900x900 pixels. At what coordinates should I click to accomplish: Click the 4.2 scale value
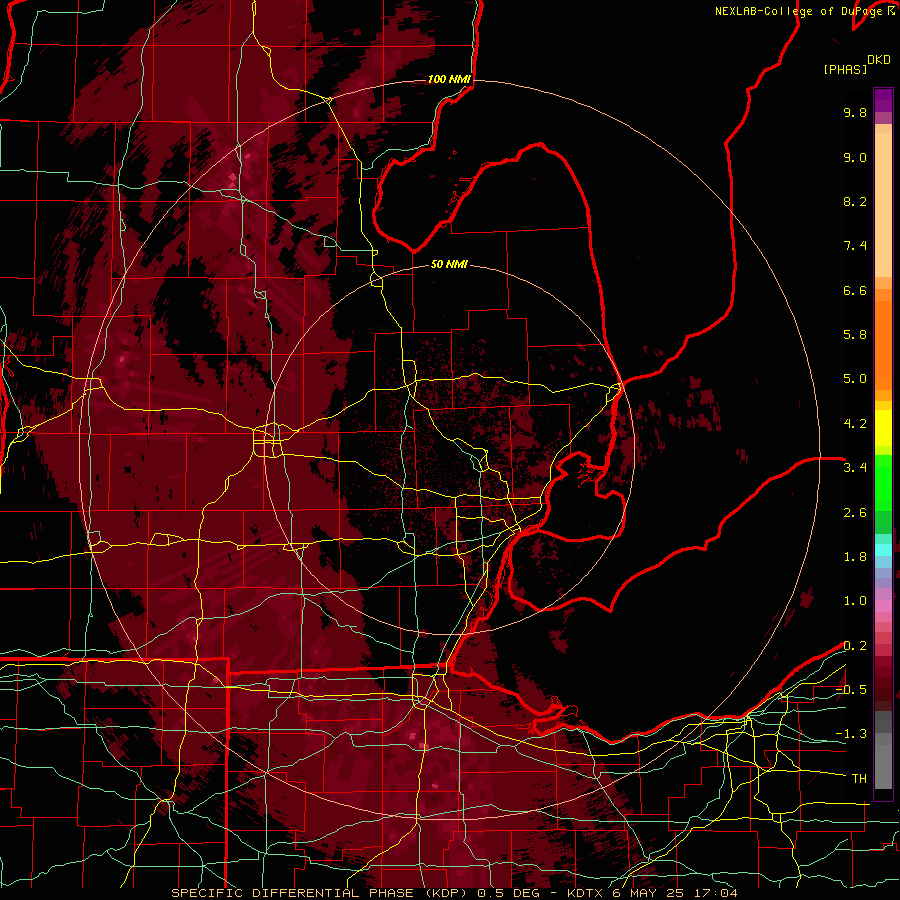(x=855, y=424)
